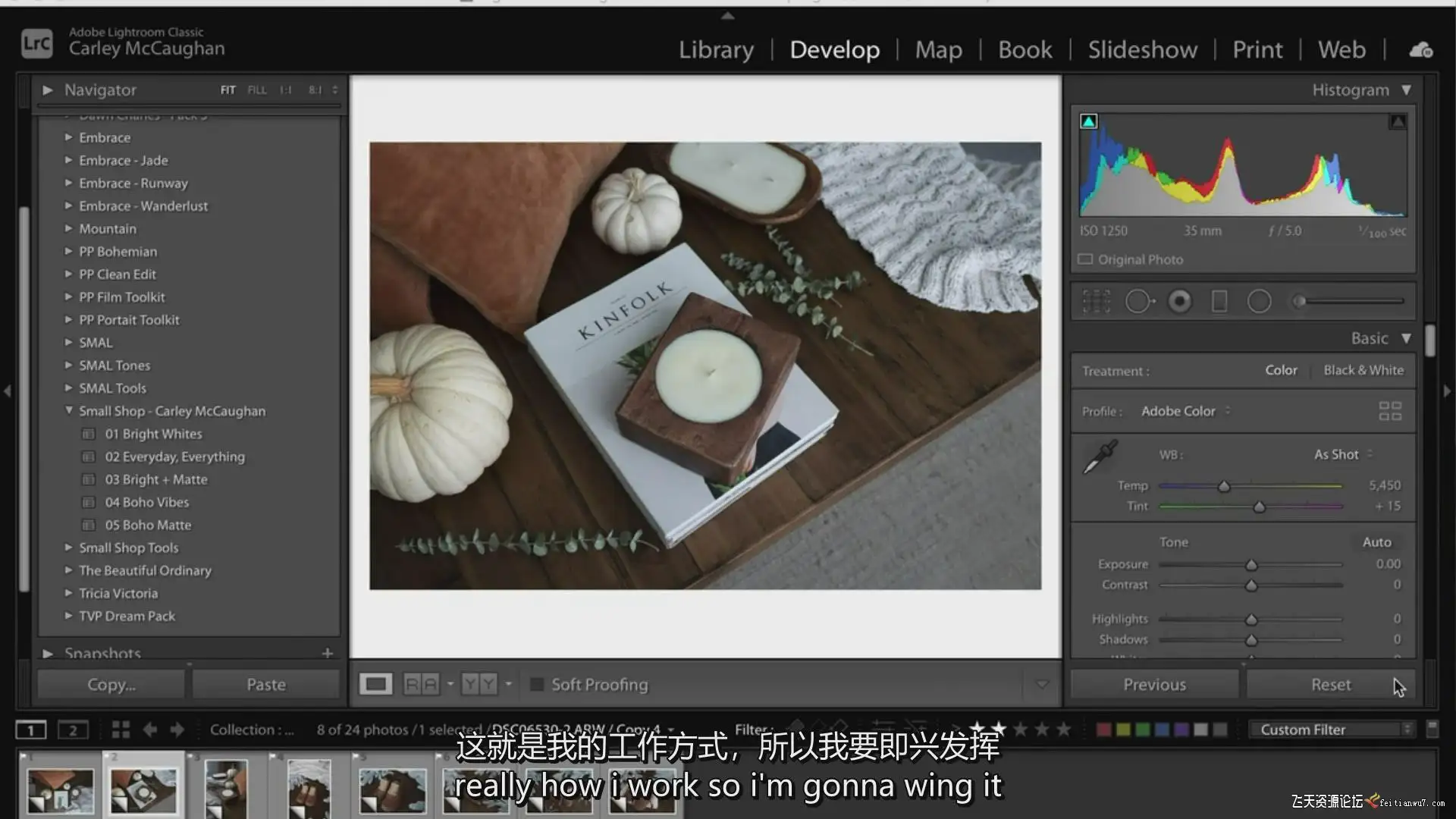Select the Graduated Filter tool

(x=1219, y=301)
